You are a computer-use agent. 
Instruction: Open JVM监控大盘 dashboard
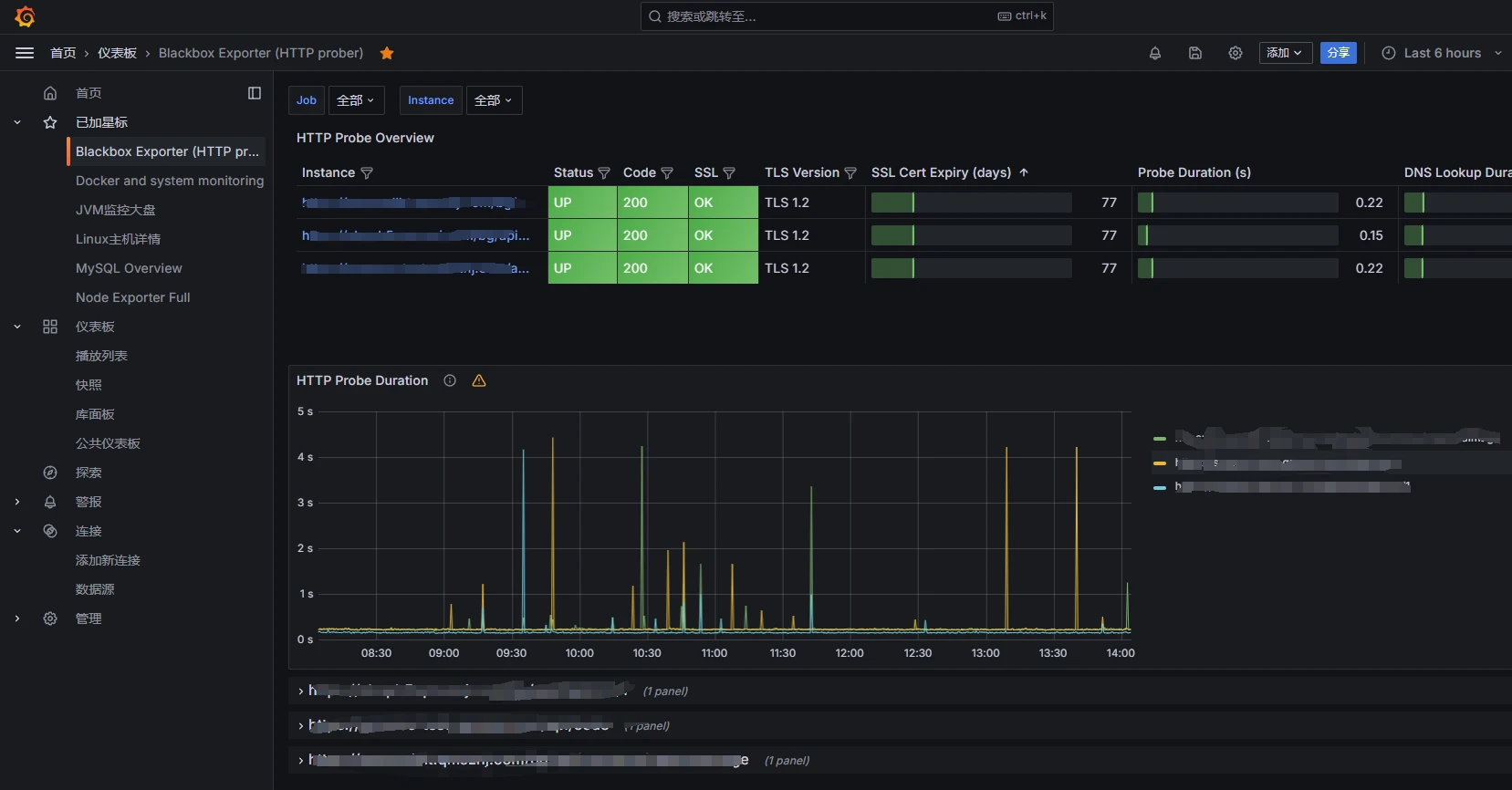coord(115,210)
